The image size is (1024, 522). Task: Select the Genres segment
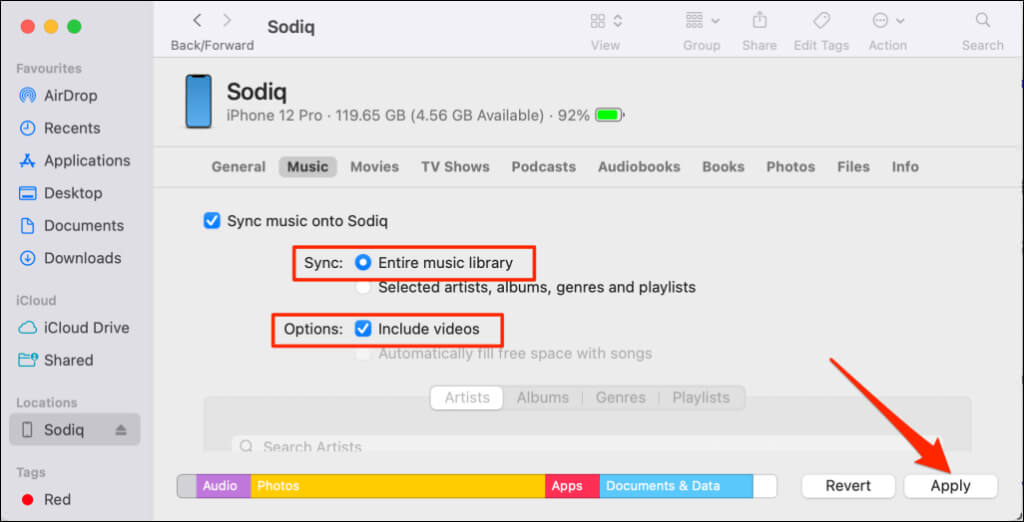620,397
